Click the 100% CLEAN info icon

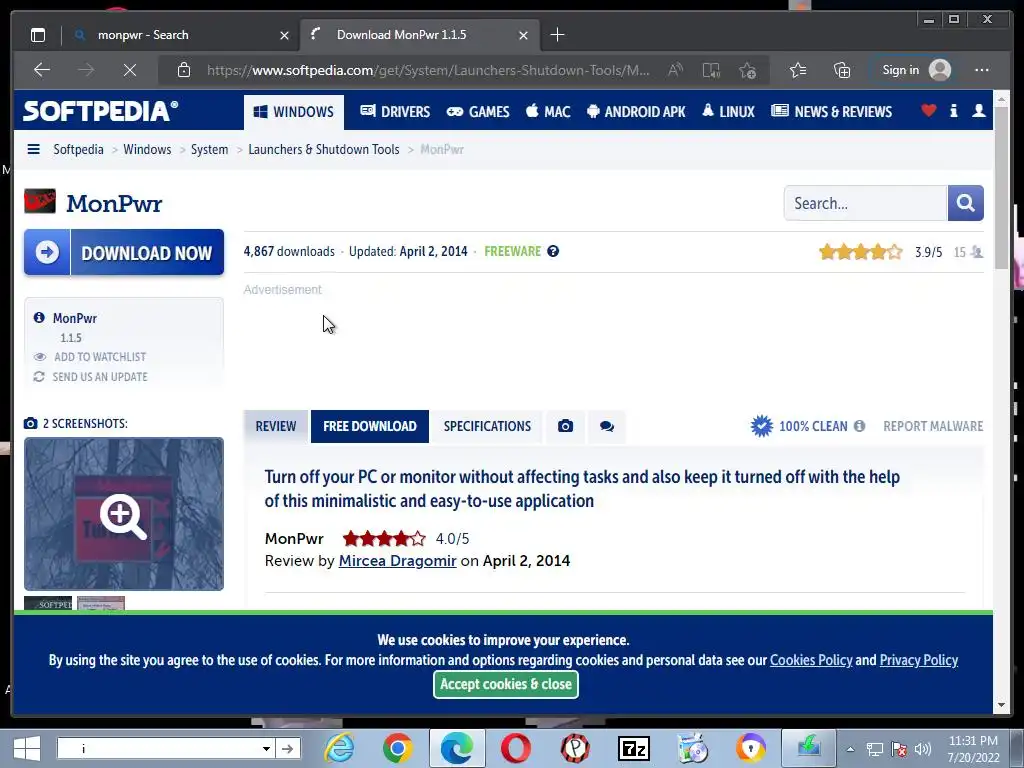(859, 426)
